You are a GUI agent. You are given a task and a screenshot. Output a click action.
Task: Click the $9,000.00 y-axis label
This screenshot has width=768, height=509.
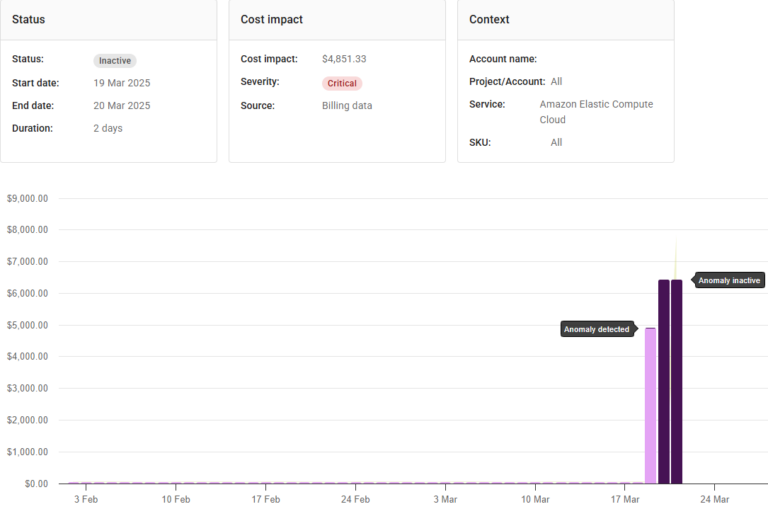coord(28,198)
